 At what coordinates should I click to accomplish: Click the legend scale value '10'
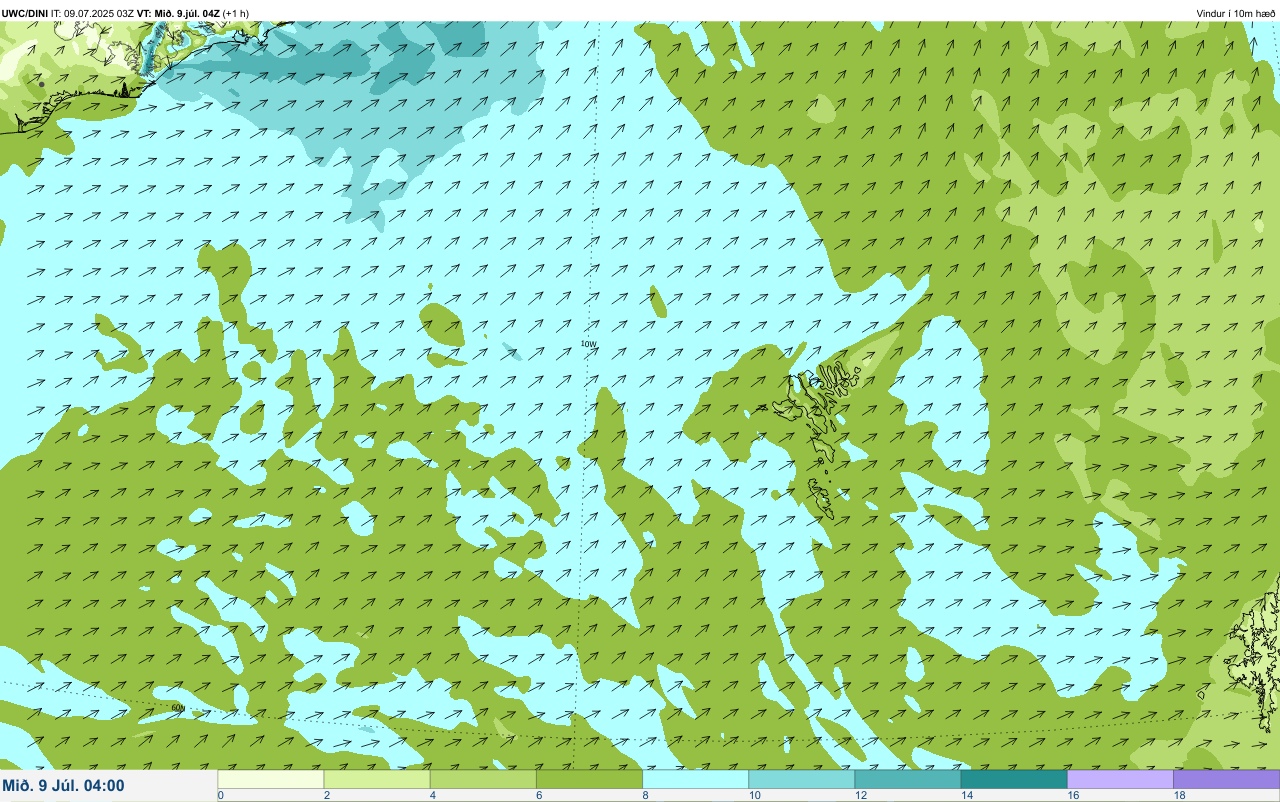pyautogui.click(x=754, y=796)
